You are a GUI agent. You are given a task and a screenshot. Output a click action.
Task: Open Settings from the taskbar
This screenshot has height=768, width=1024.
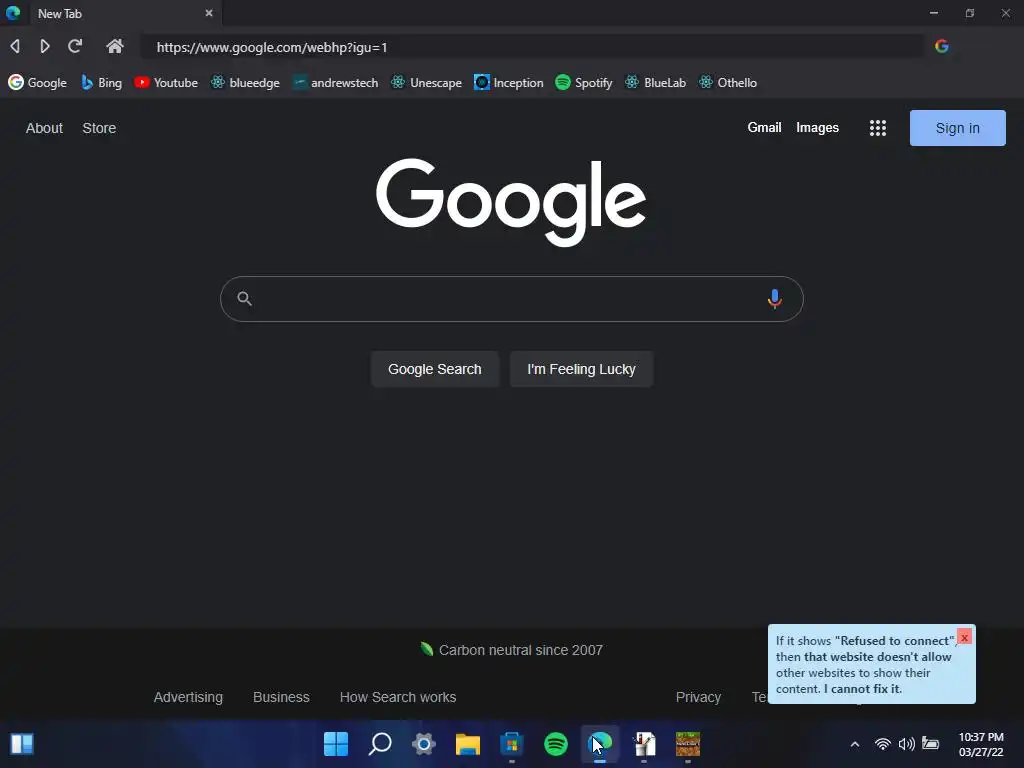423,744
